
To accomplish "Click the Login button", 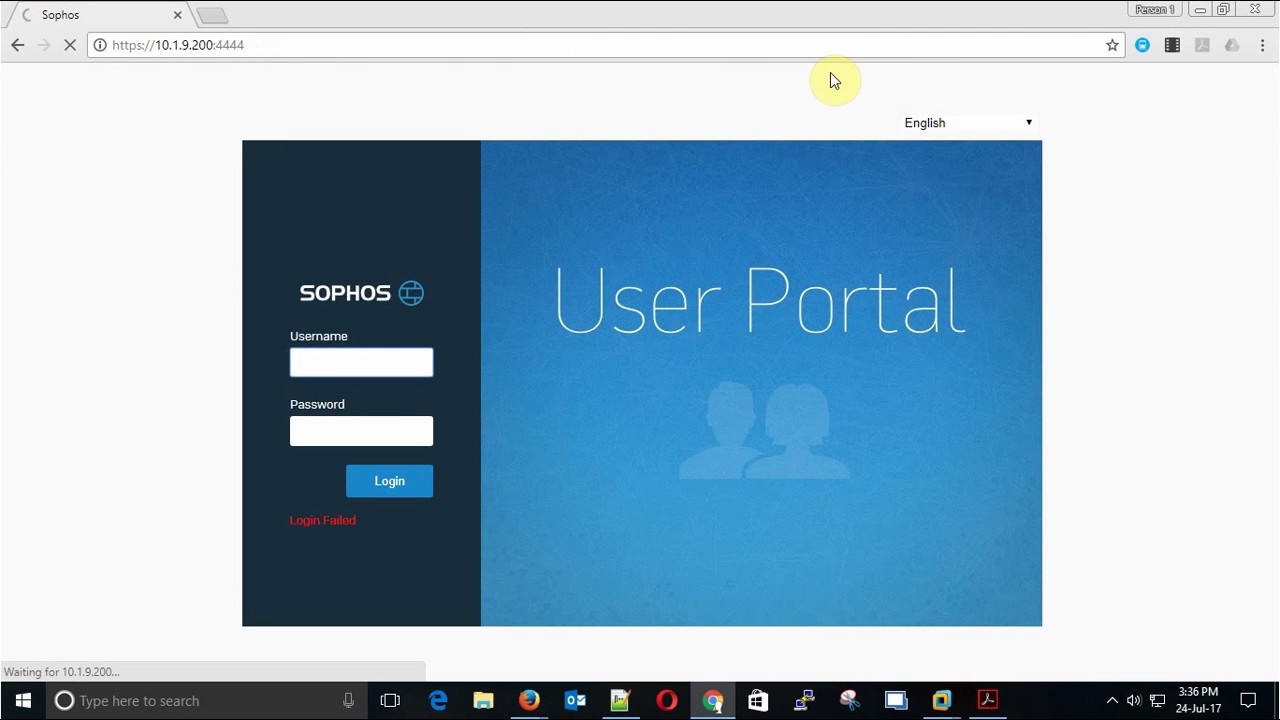I will tap(389, 481).
